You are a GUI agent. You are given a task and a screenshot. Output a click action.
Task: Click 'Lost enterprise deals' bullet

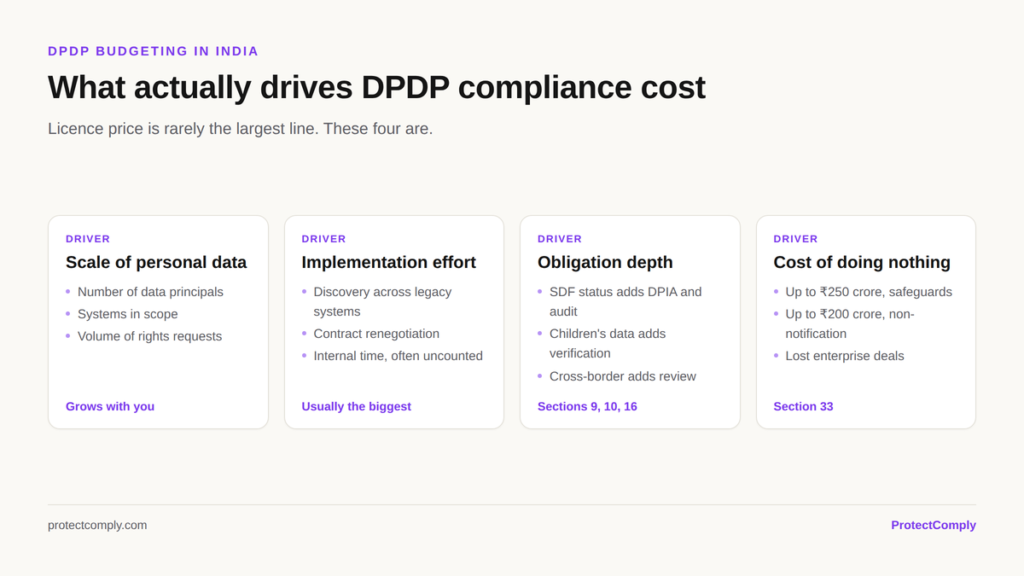[844, 356]
